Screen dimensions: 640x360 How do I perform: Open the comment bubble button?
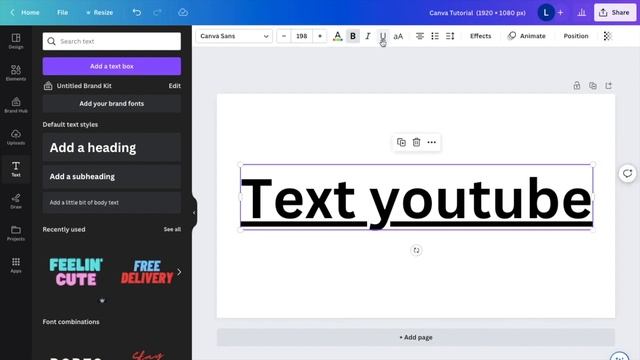tap(627, 173)
